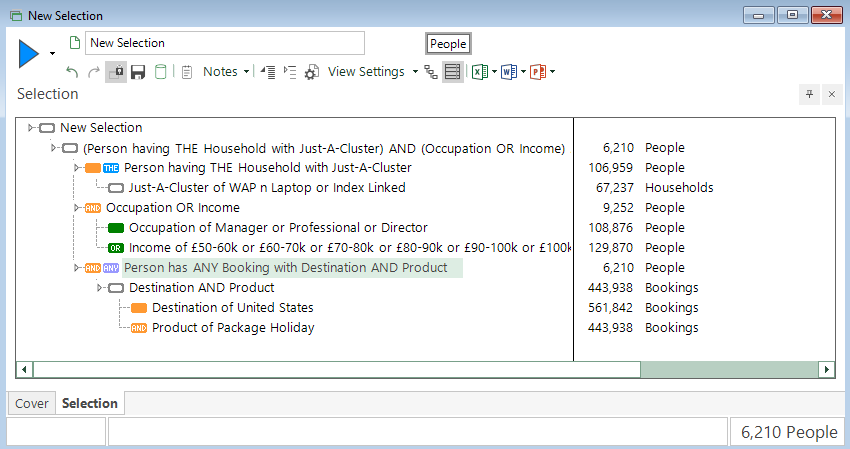Open the View Settings dropdown arrow
Image resolution: width=850 pixels, height=449 pixels.
[x=415, y=72]
